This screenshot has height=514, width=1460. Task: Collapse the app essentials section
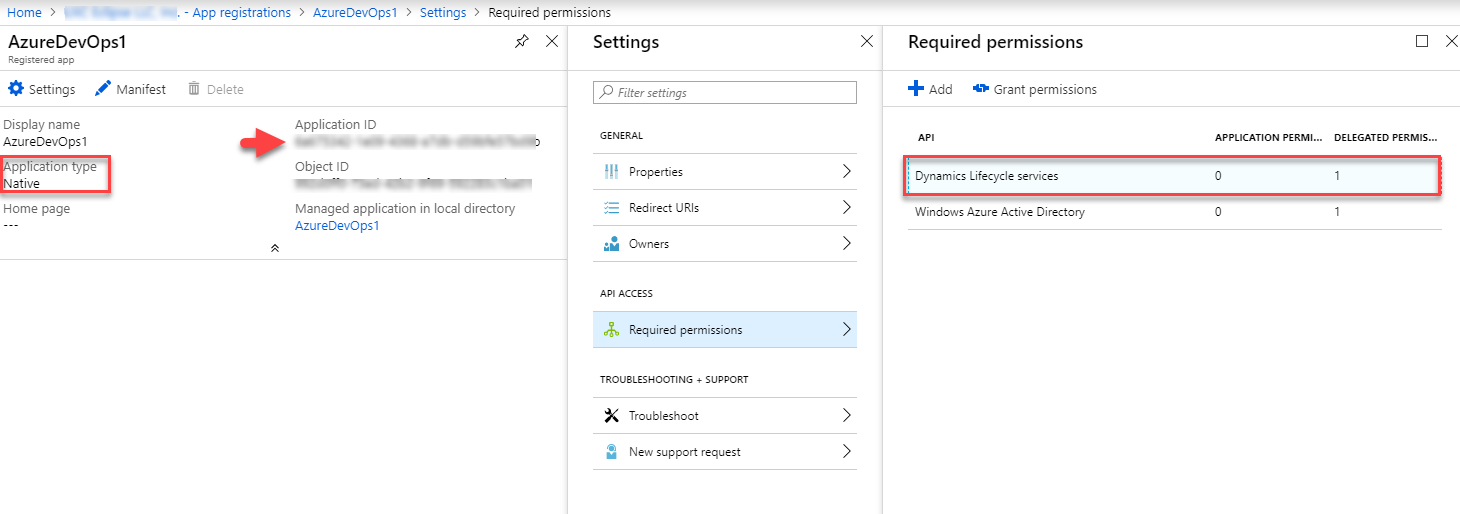click(x=275, y=248)
